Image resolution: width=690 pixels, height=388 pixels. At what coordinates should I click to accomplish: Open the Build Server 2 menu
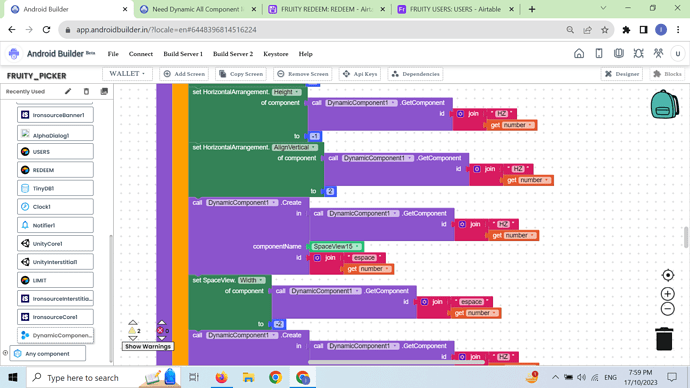(233, 54)
